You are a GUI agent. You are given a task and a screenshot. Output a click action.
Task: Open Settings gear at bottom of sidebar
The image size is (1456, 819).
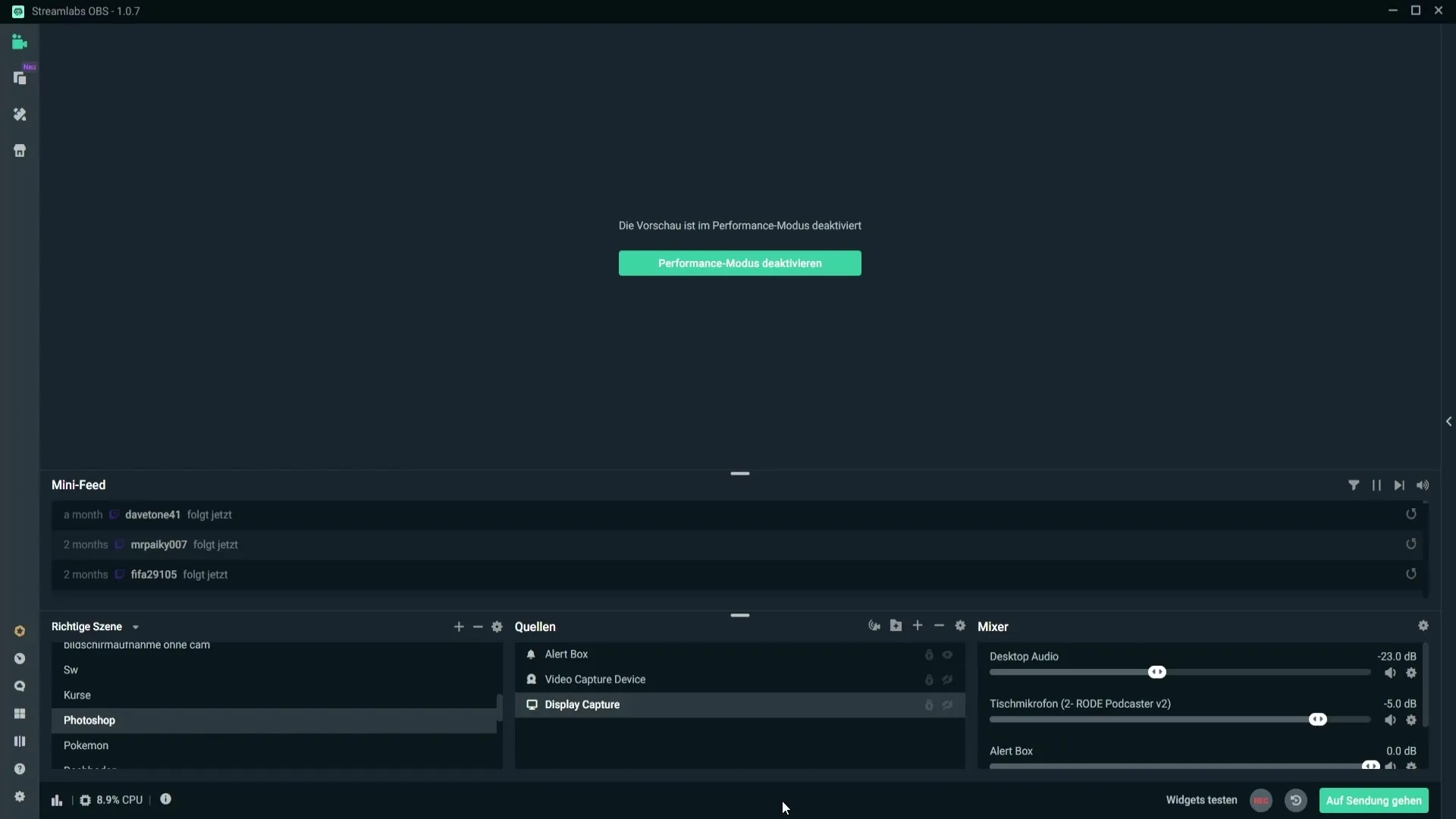(20, 796)
